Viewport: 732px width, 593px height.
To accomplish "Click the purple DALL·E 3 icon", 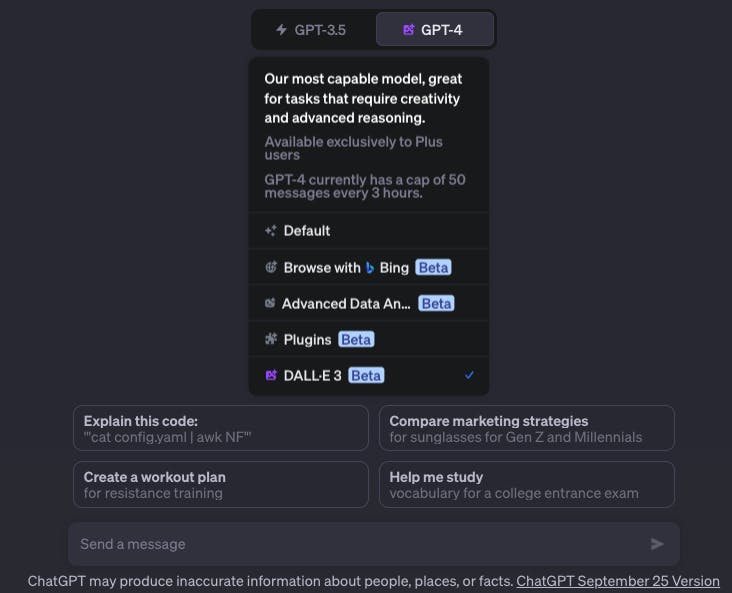I will (x=271, y=375).
